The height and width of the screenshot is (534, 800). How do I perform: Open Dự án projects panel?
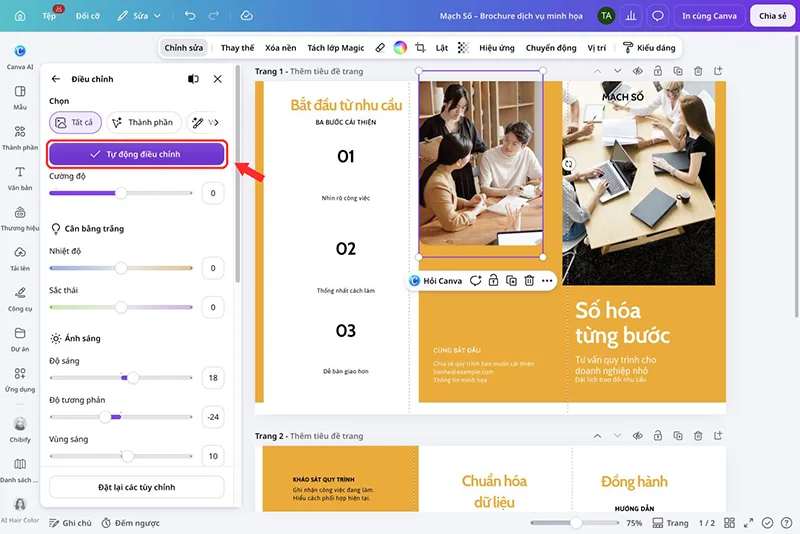point(20,339)
